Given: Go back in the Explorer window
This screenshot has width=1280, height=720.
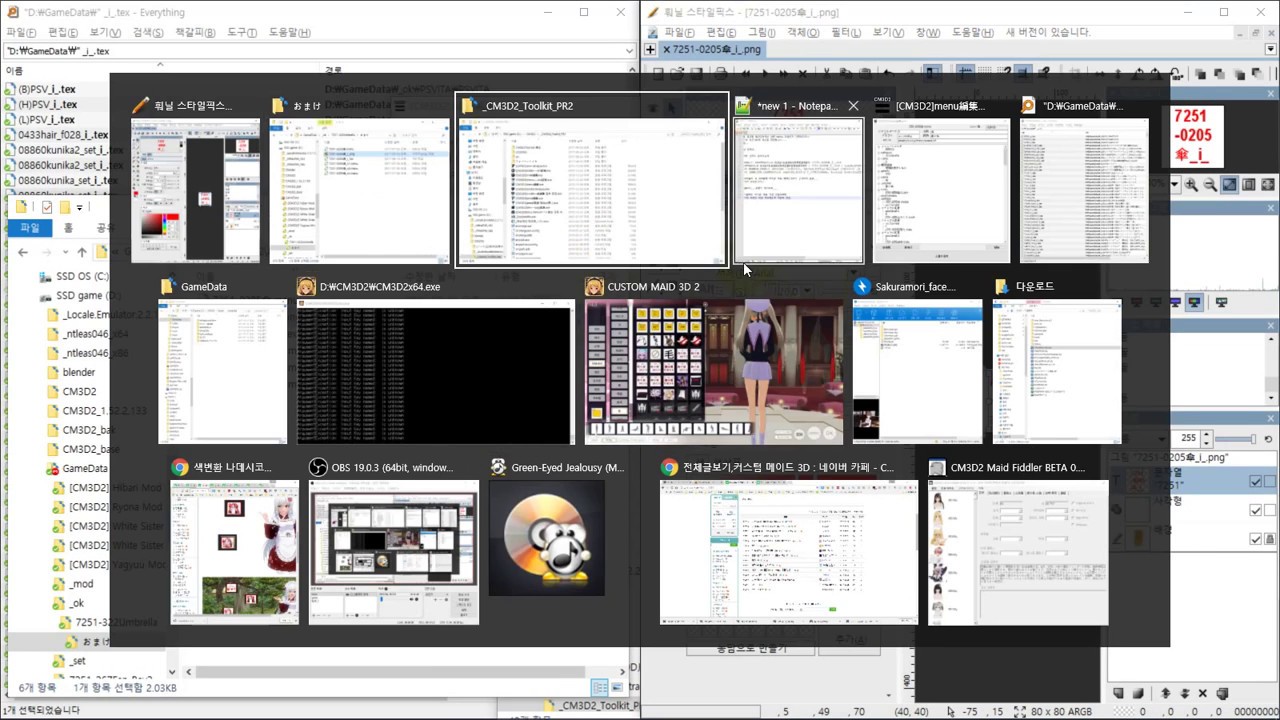Looking at the screenshot, I should [22, 252].
